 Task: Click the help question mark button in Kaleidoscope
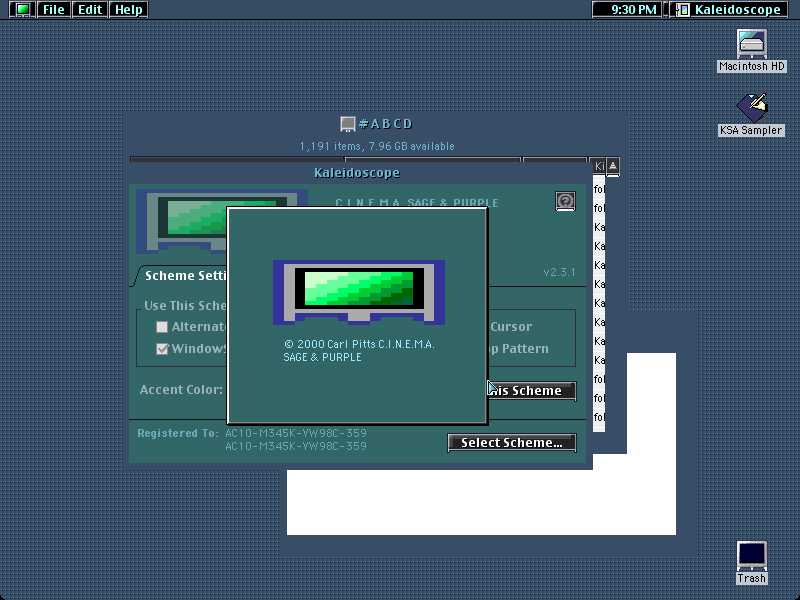pos(565,201)
